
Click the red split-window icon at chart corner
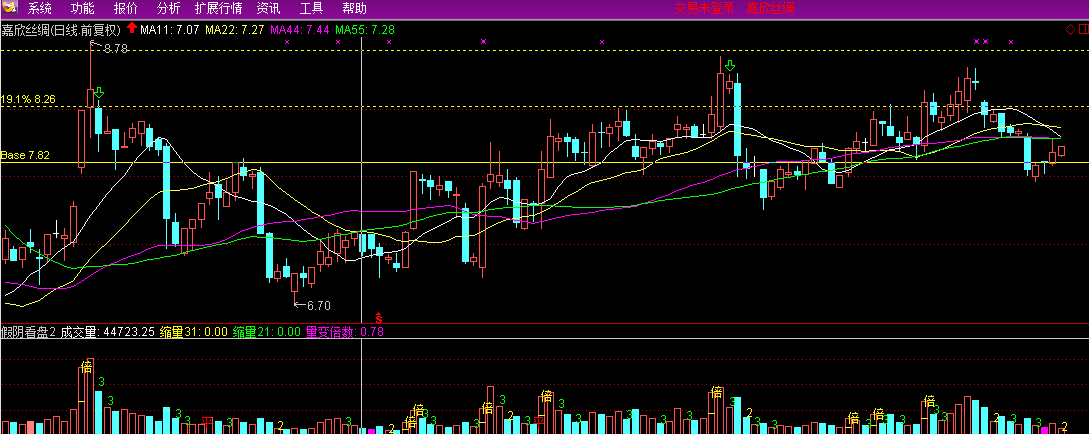click(x=1083, y=29)
